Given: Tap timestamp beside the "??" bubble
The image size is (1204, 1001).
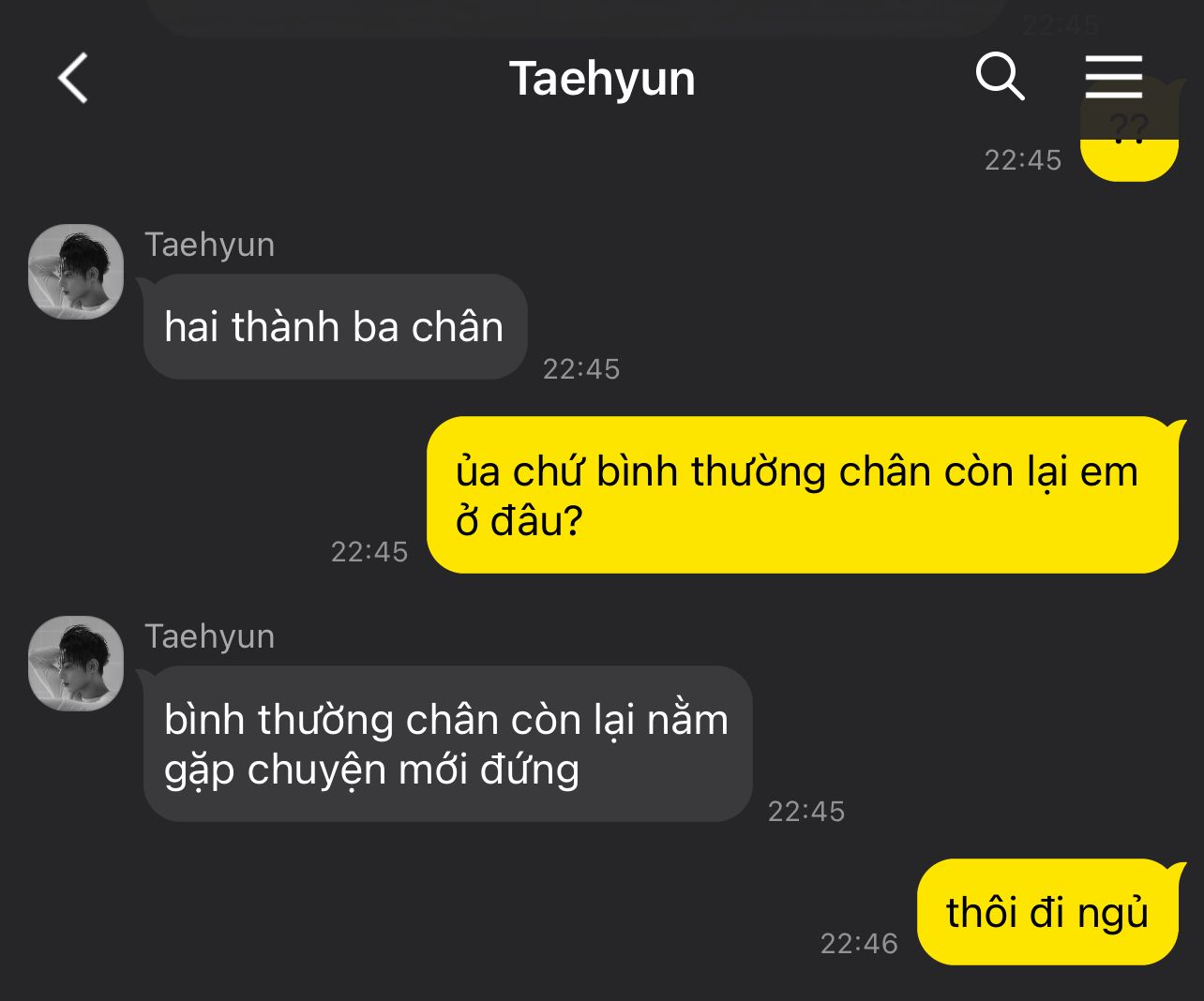Looking at the screenshot, I should point(1023,160).
